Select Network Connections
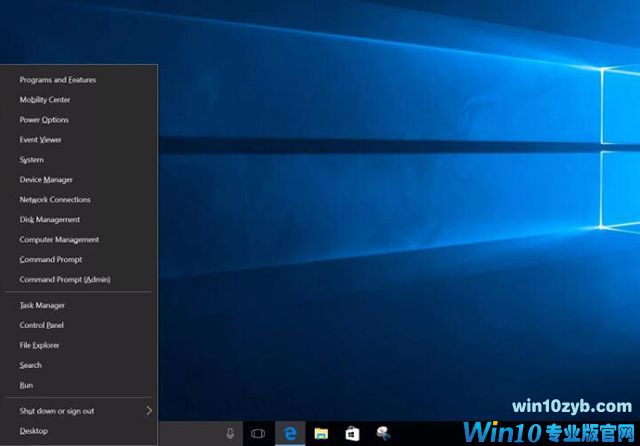640x446 pixels. point(55,200)
